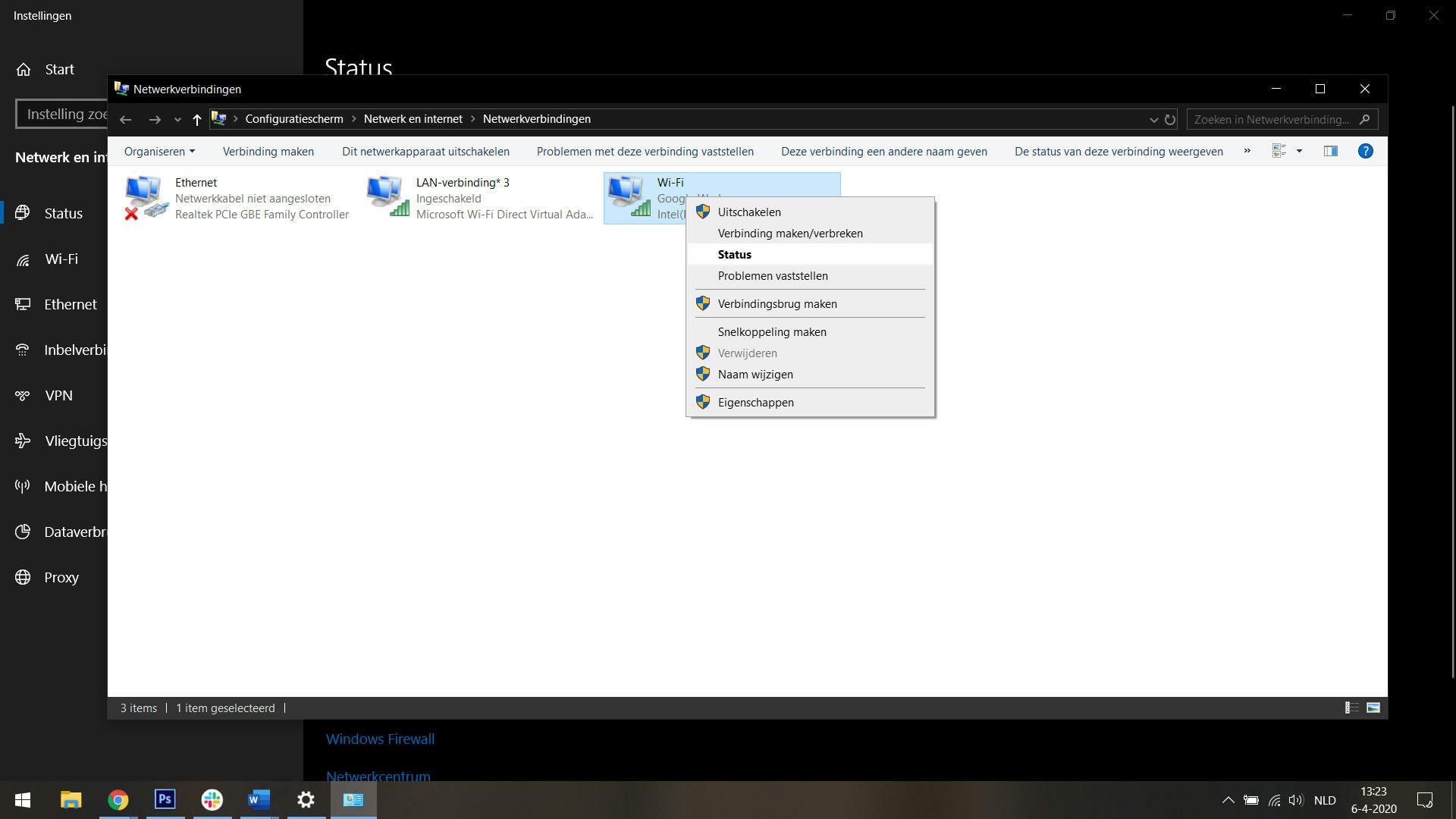Open Photoshop from the taskbar
This screenshot has height=819, width=1456.
pyautogui.click(x=165, y=799)
